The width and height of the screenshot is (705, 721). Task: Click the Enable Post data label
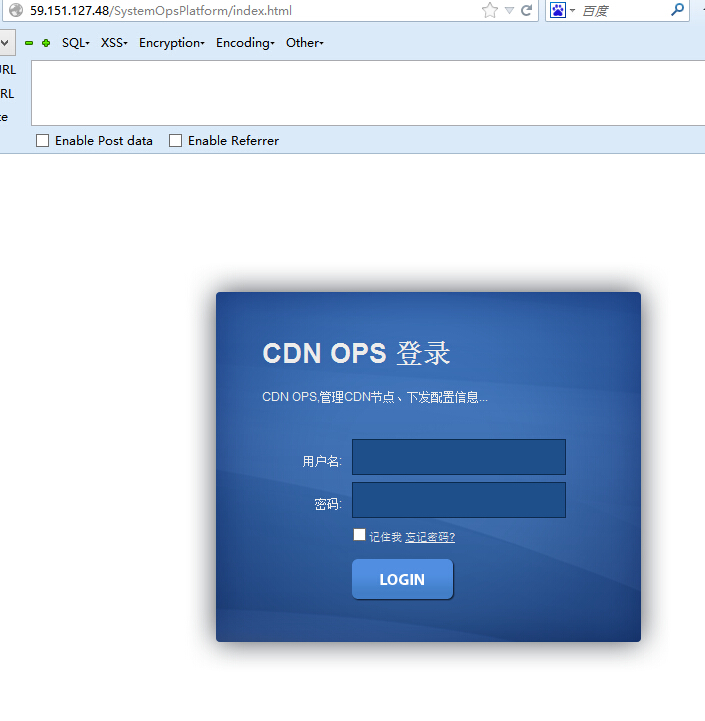tap(103, 141)
